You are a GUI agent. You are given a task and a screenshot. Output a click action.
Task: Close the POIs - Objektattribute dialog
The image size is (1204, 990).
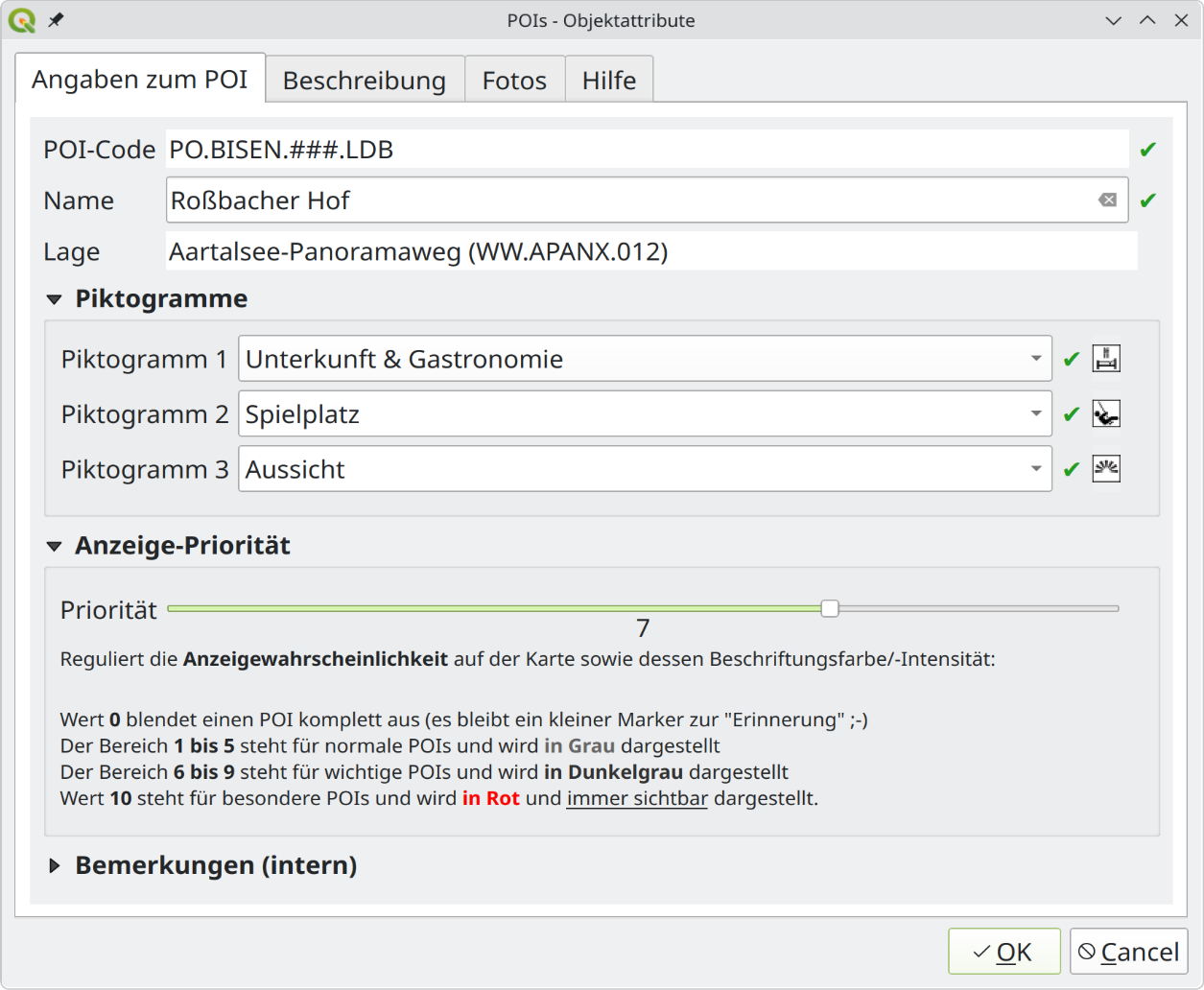1182,20
